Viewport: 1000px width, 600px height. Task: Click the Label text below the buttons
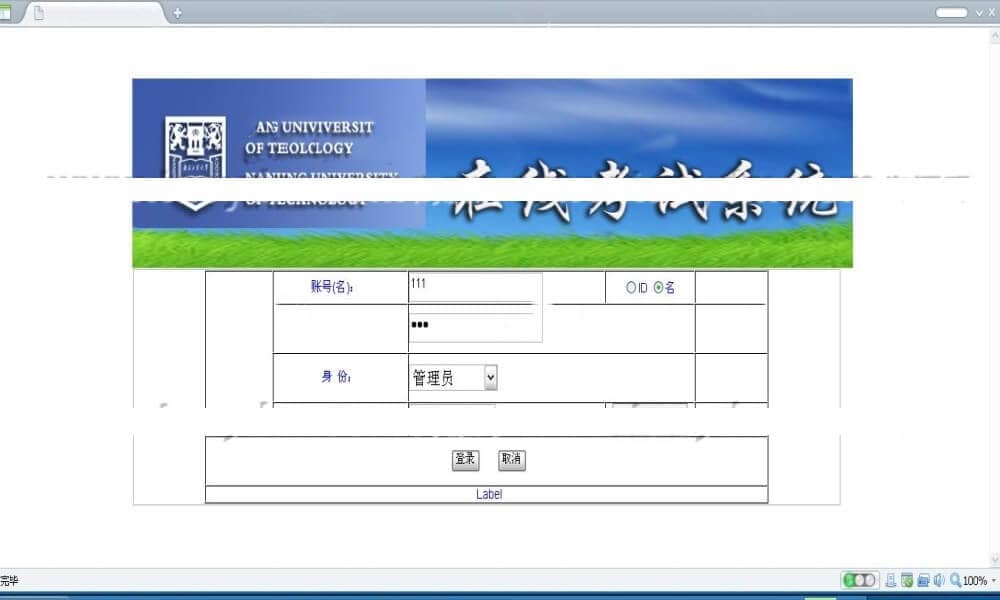pos(489,494)
